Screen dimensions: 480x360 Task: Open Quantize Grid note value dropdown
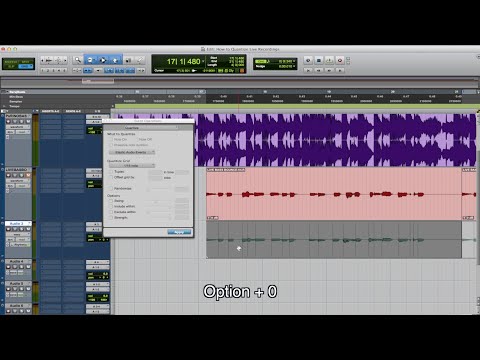[x=132, y=165]
